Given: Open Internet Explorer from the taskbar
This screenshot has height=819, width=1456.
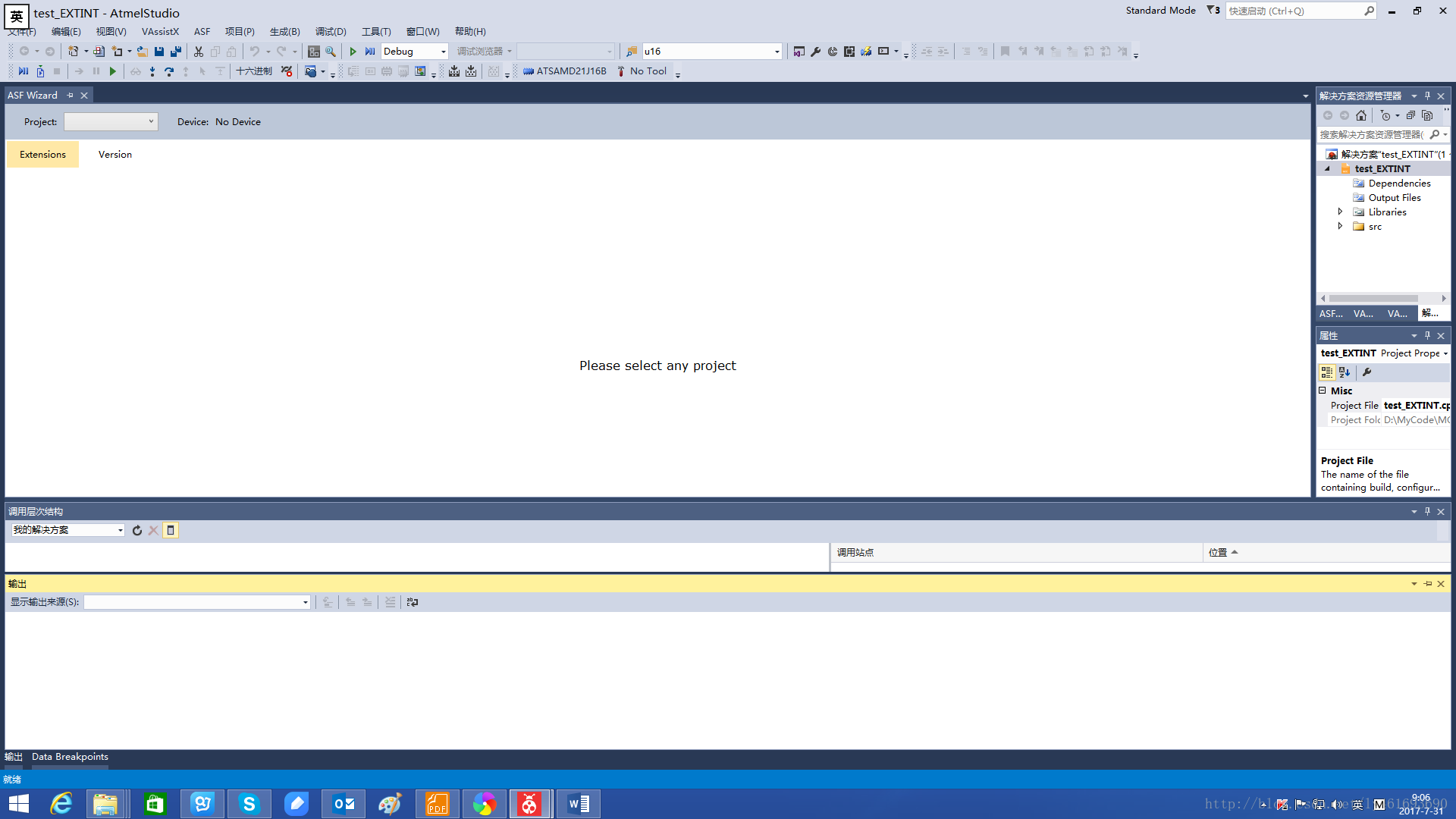Looking at the screenshot, I should 61,804.
